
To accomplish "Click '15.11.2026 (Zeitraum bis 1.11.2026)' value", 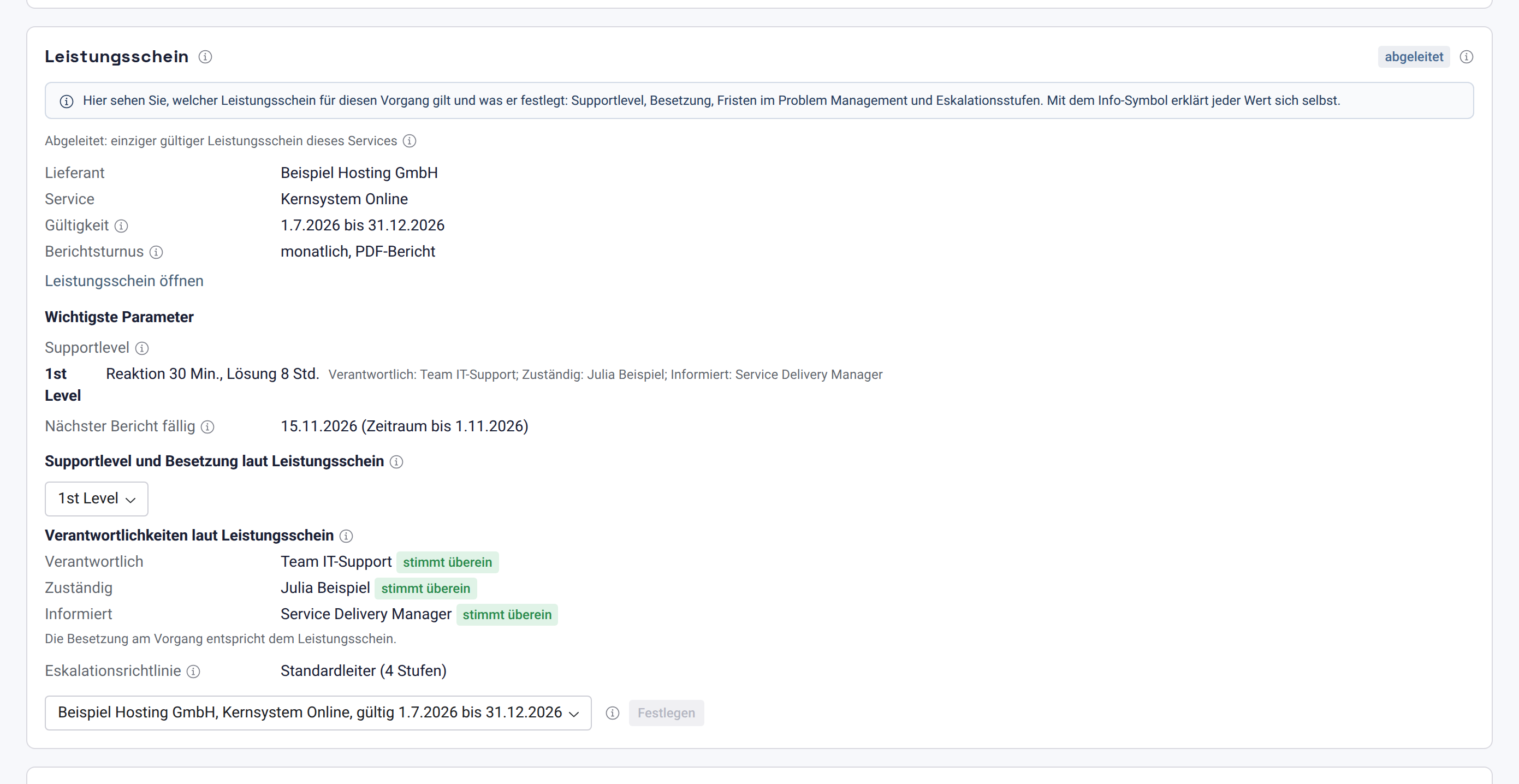I will 405,426.
